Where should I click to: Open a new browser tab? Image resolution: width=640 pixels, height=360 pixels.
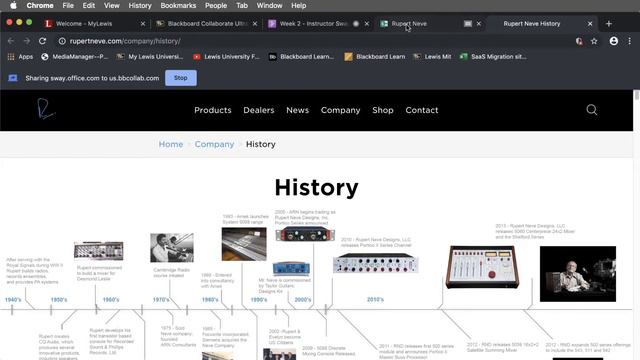pos(609,24)
